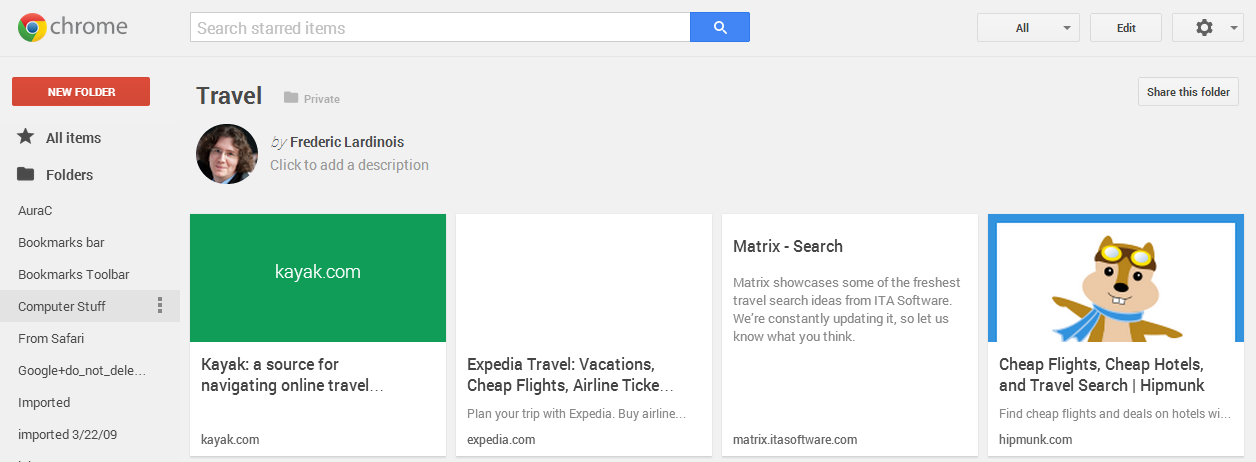Select the All items star icon

coord(26,137)
